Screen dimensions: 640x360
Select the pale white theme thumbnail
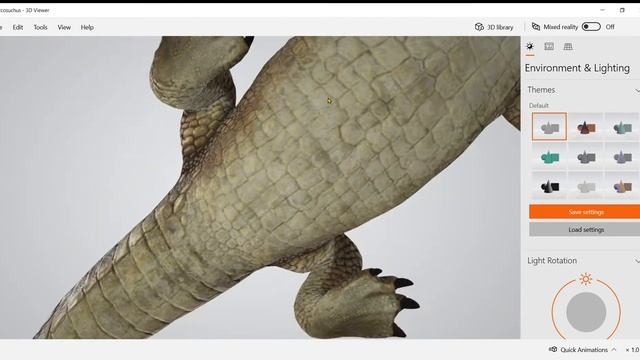point(586,186)
